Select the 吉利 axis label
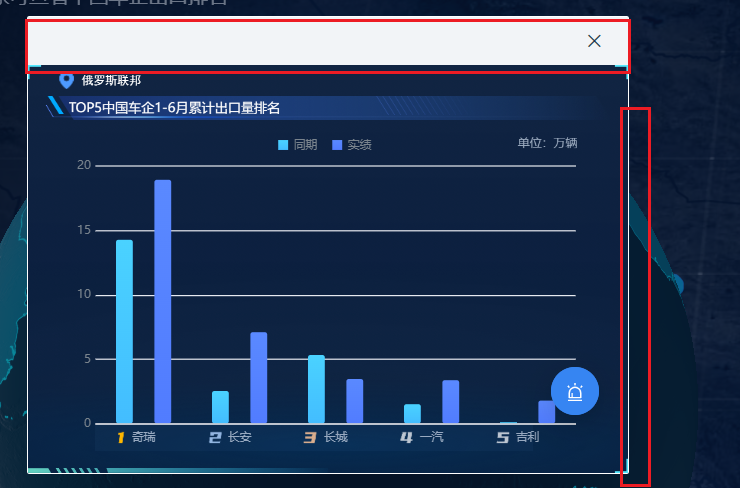The image size is (740, 488). [528, 437]
